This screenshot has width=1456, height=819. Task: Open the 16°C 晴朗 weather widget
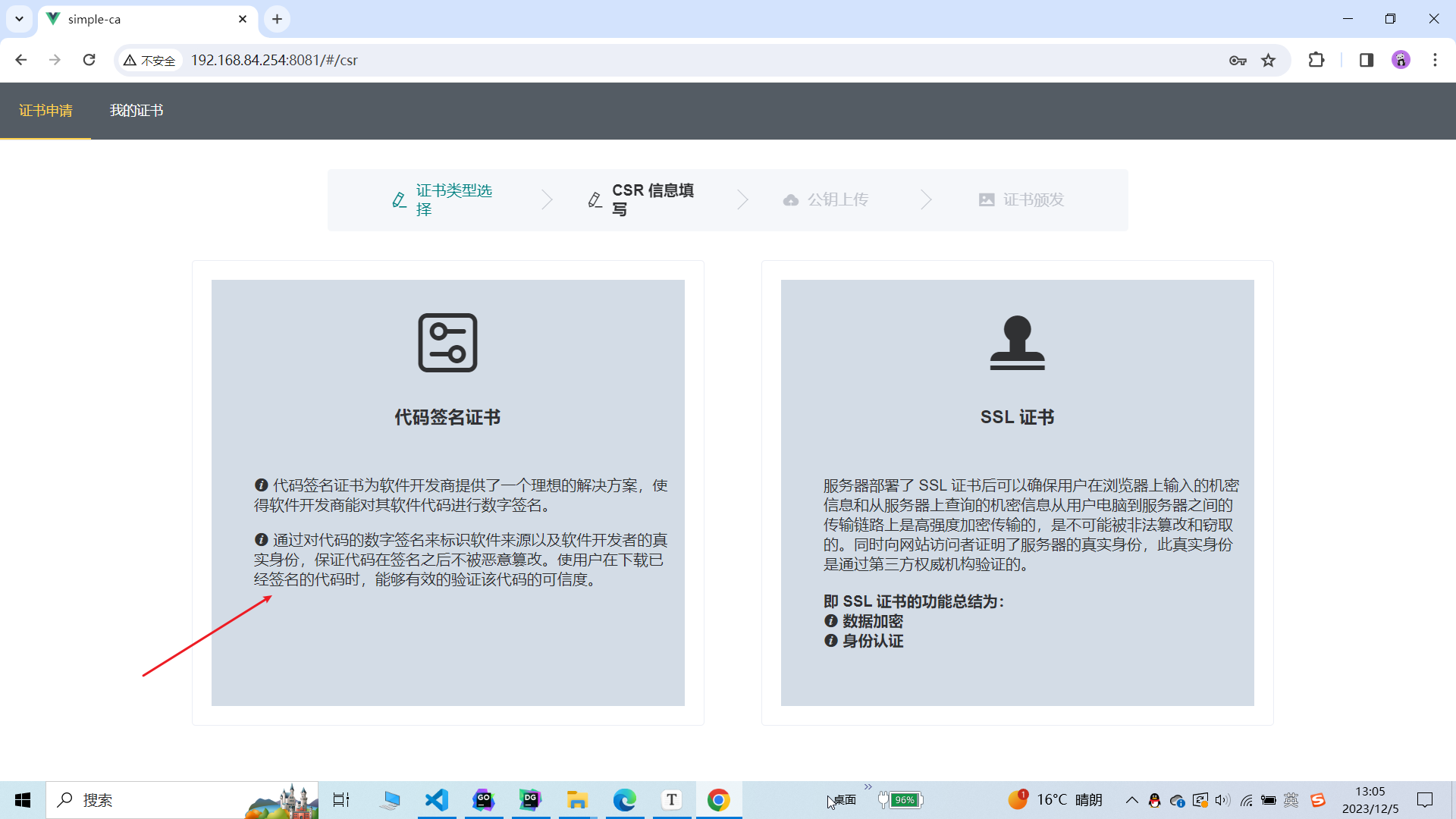[1055, 800]
